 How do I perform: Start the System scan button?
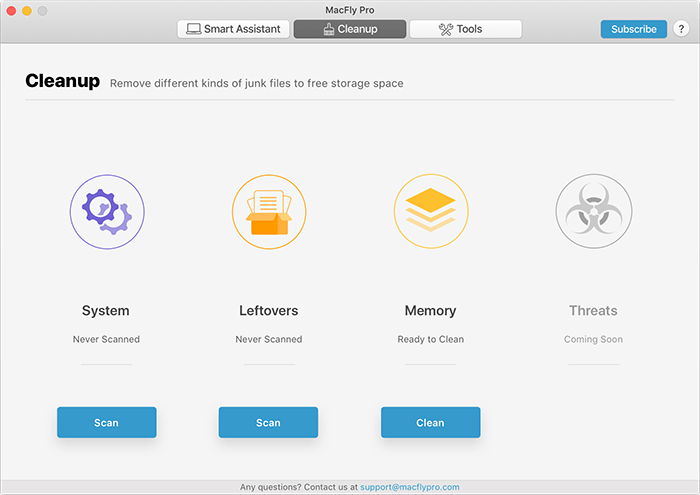click(107, 422)
